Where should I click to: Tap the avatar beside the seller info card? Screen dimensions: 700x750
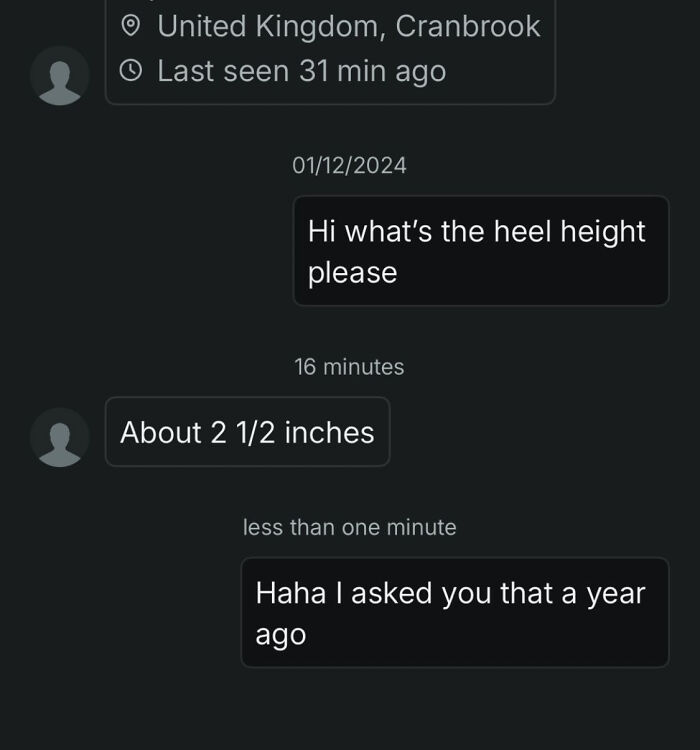coord(60,75)
